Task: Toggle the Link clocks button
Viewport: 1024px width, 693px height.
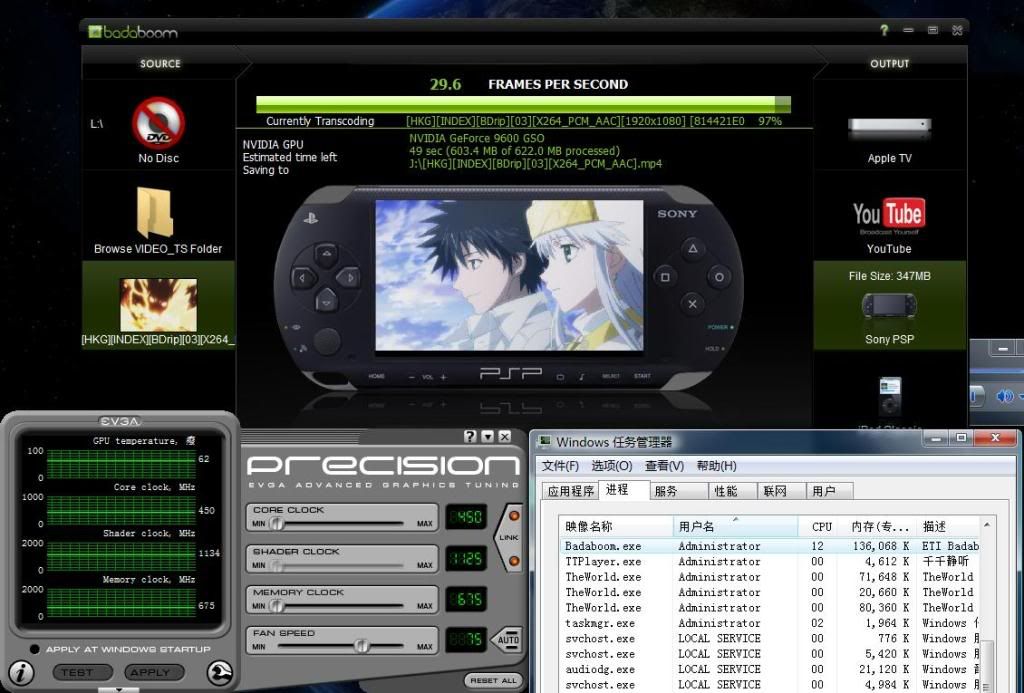Action: pyautogui.click(x=509, y=538)
